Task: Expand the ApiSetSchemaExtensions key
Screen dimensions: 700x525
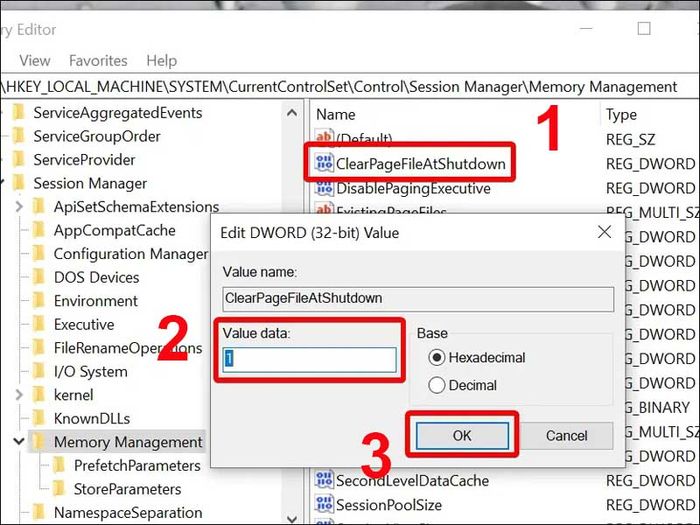Action: coord(19,207)
